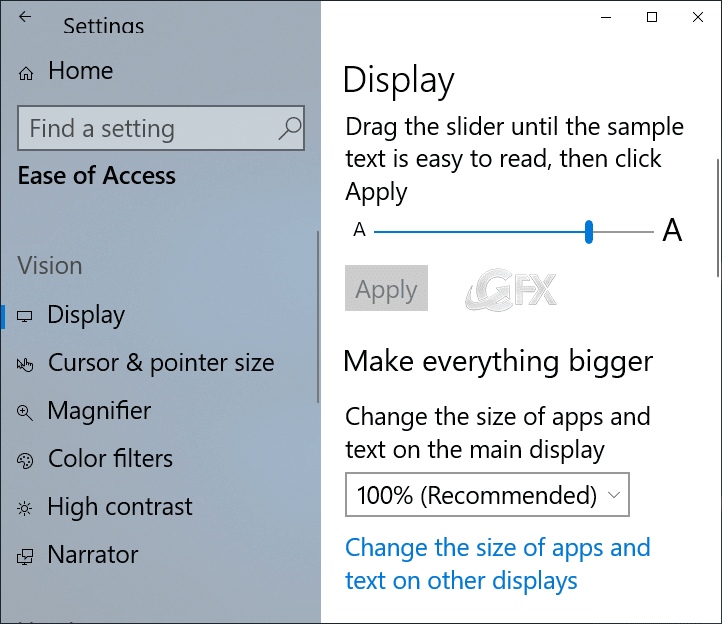Click the right-side page scrollbar
Image resolution: width=722 pixels, height=624 pixels.
pyautogui.click(x=718, y=218)
